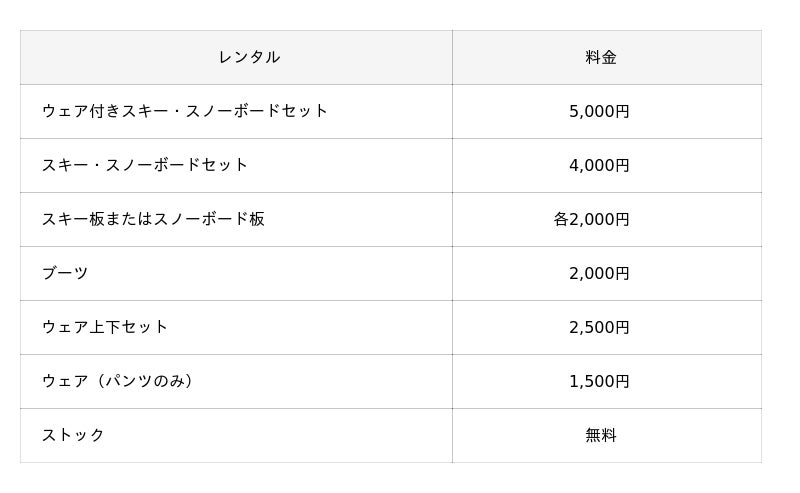
Task: Click the 2,500円 price
Action: pos(599,327)
